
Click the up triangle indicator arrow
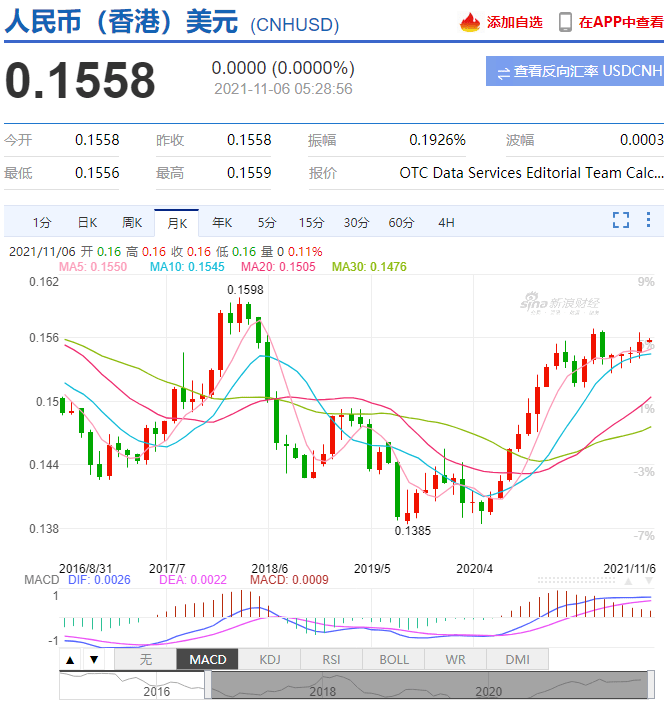click(x=70, y=659)
